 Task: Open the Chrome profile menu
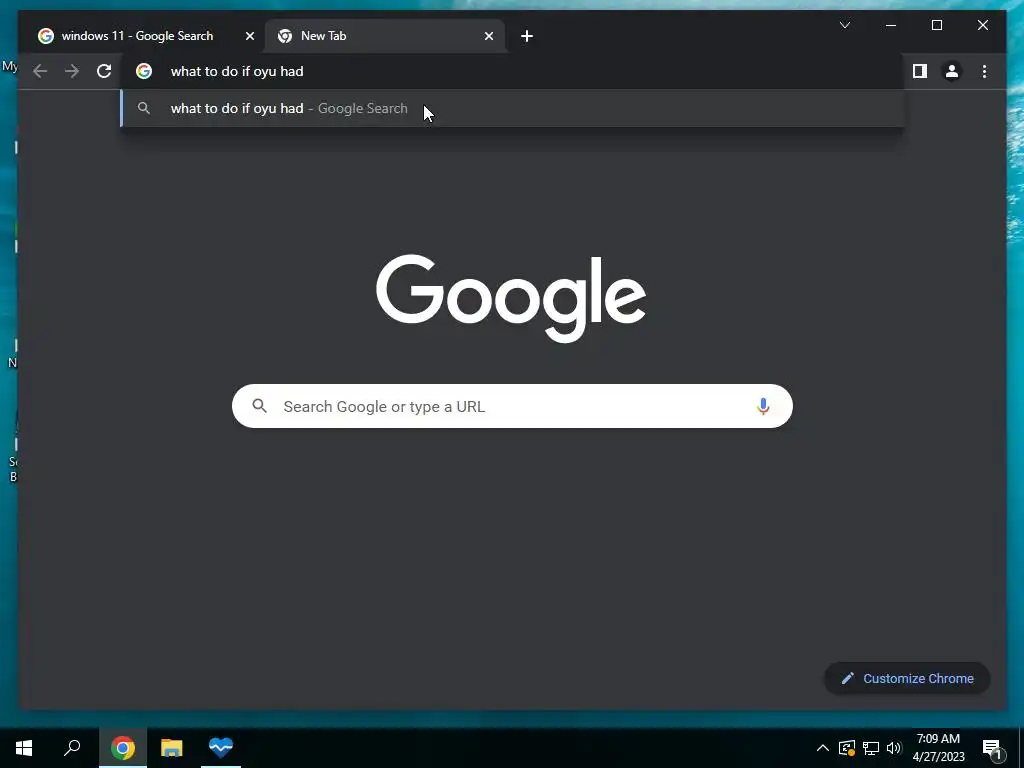click(952, 71)
